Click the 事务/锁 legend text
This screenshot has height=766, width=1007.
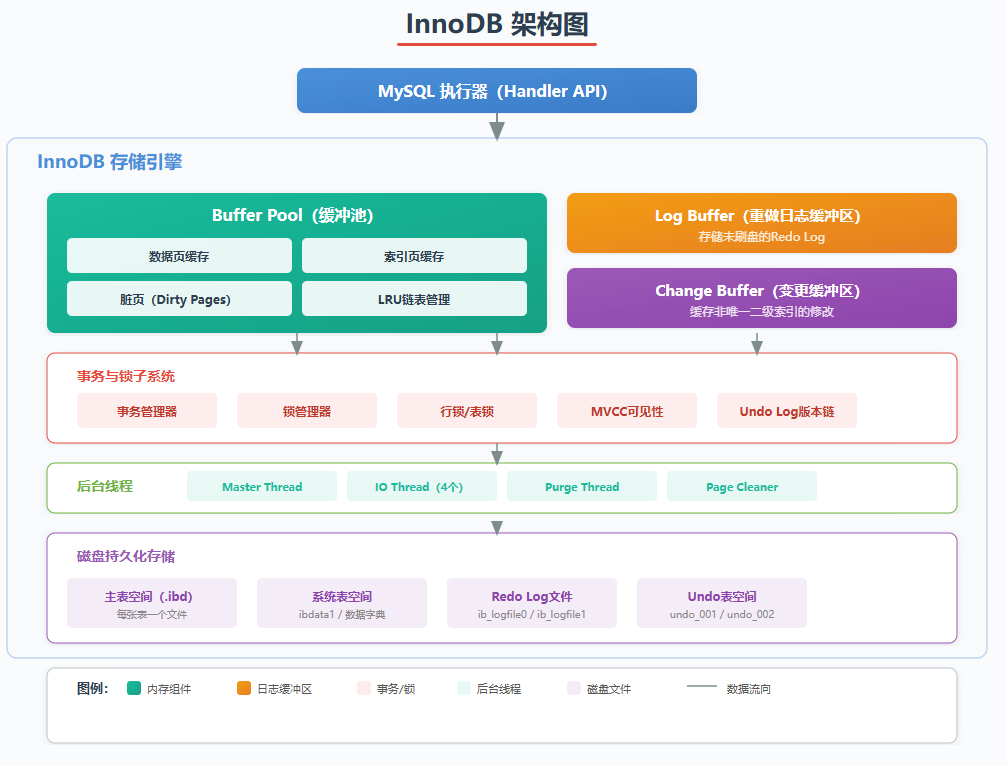tap(396, 689)
